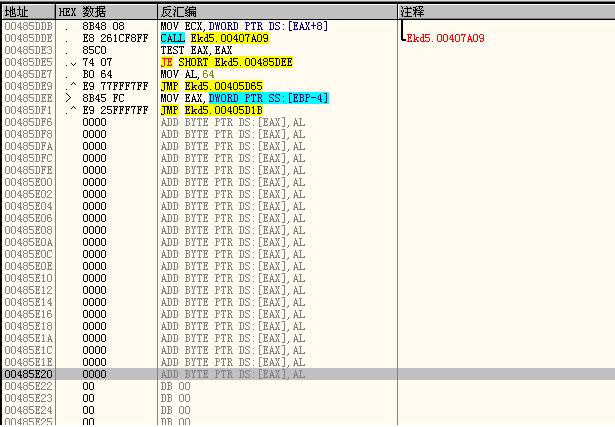
Task: Select the DB 00 line at 00485E22
Action: pos(174,386)
